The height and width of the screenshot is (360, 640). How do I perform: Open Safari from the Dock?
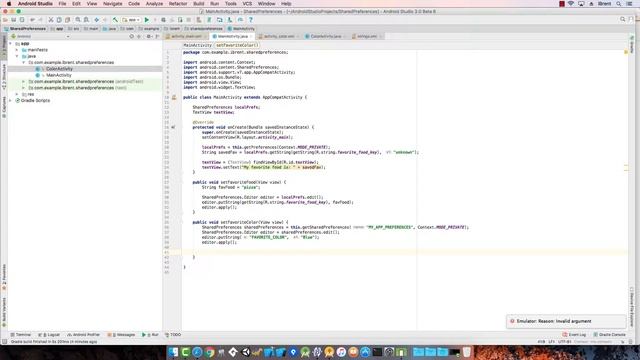pyautogui.click(x=197, y=352)
